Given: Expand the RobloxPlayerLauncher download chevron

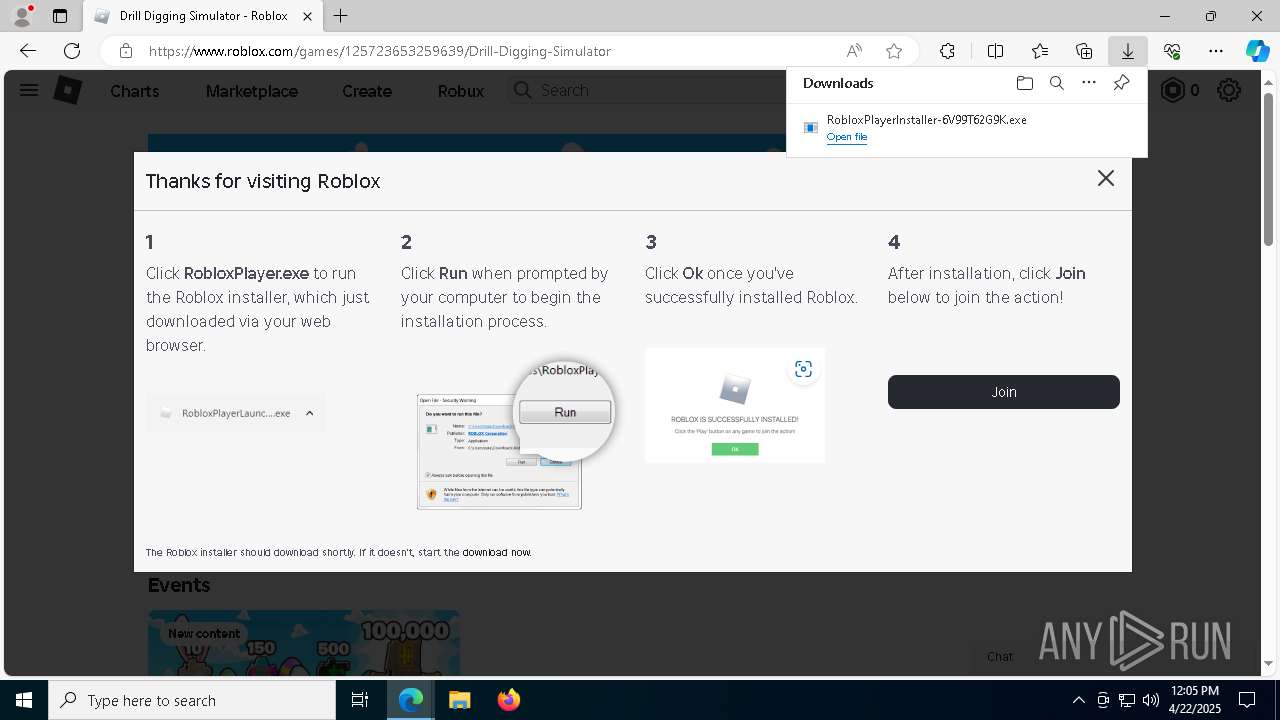Looking at the screenshot, I should (x=310, y=413).
